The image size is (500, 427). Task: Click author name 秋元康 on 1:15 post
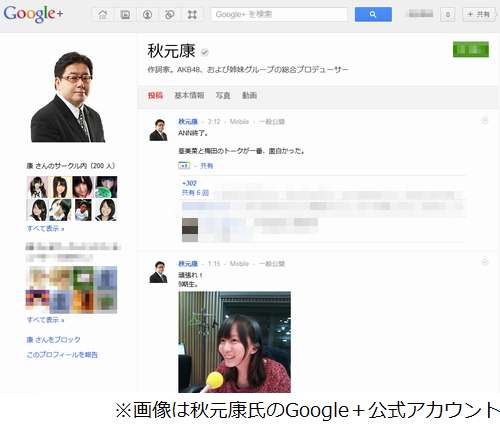(188, 264)
